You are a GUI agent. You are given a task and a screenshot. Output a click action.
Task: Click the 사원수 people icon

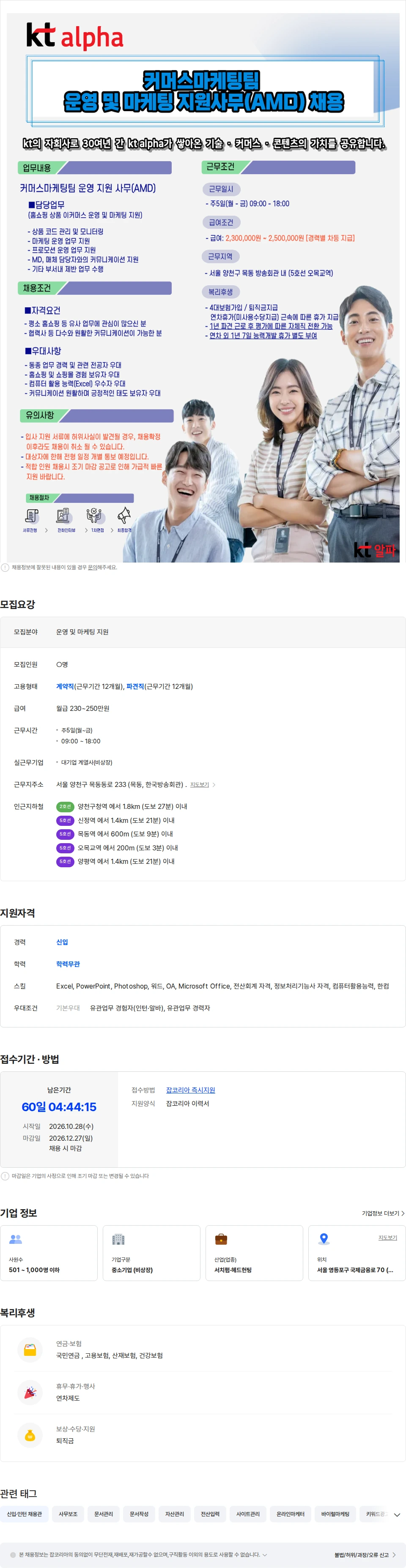click(x=16, y=1239)
